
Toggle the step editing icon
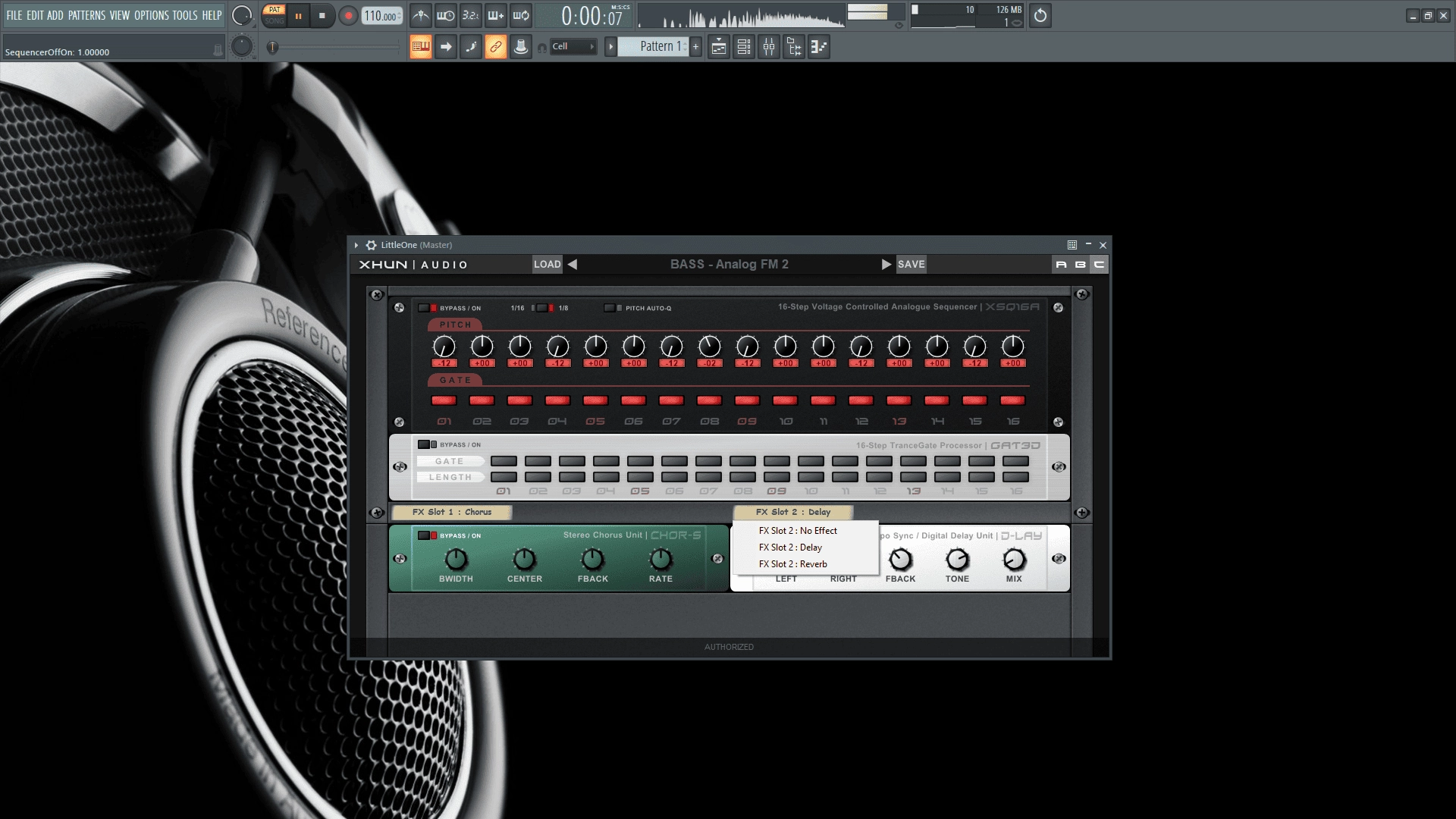(x=471, y=47)
